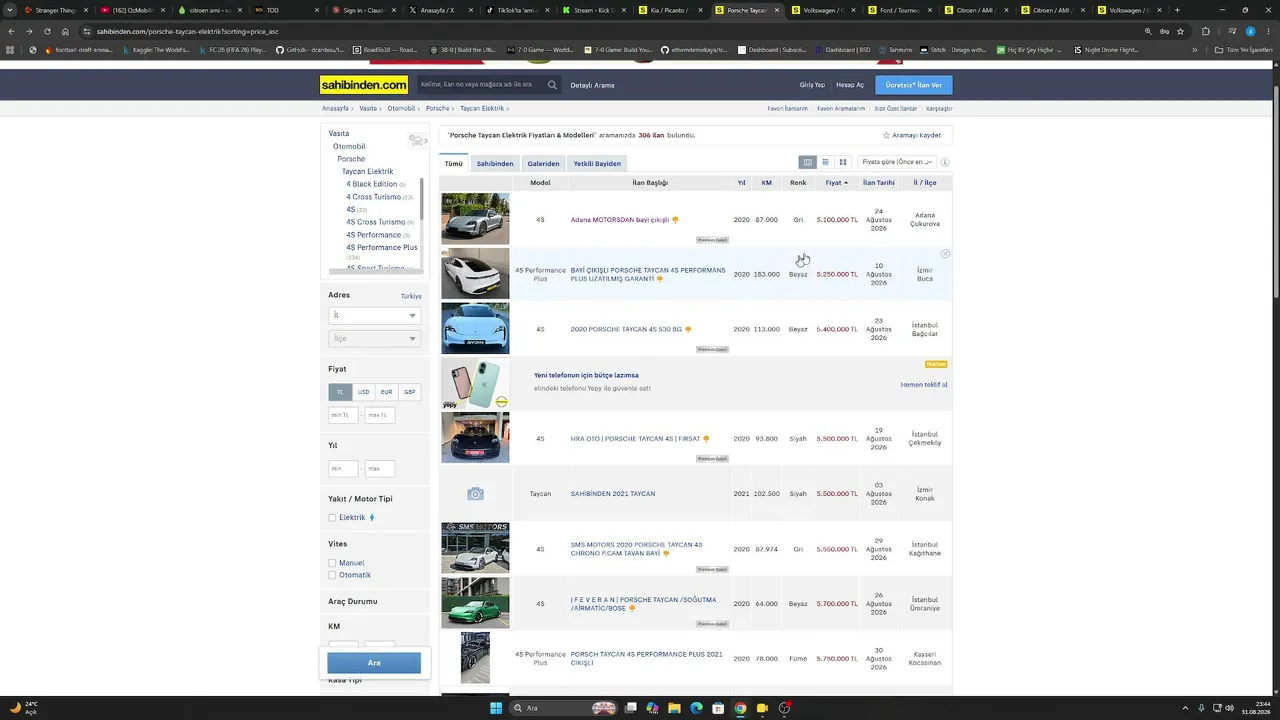Open the Adana MOTORSDAN listing thumbnail
This screenshot has height=720, width=1280.
[x=475, y=219]
